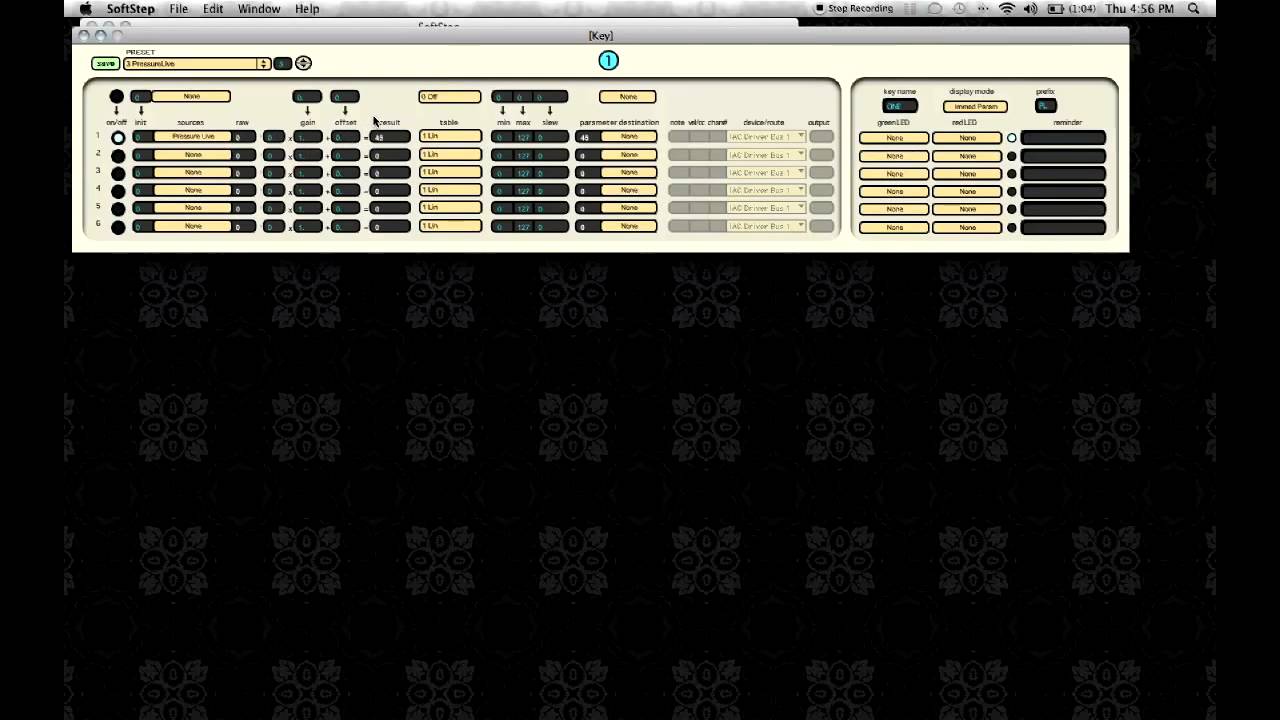The height and width of the screenshot is (720, 1280).
Task: Open Spotlight search magnifier in menu bar
Action: (1193, 9)
